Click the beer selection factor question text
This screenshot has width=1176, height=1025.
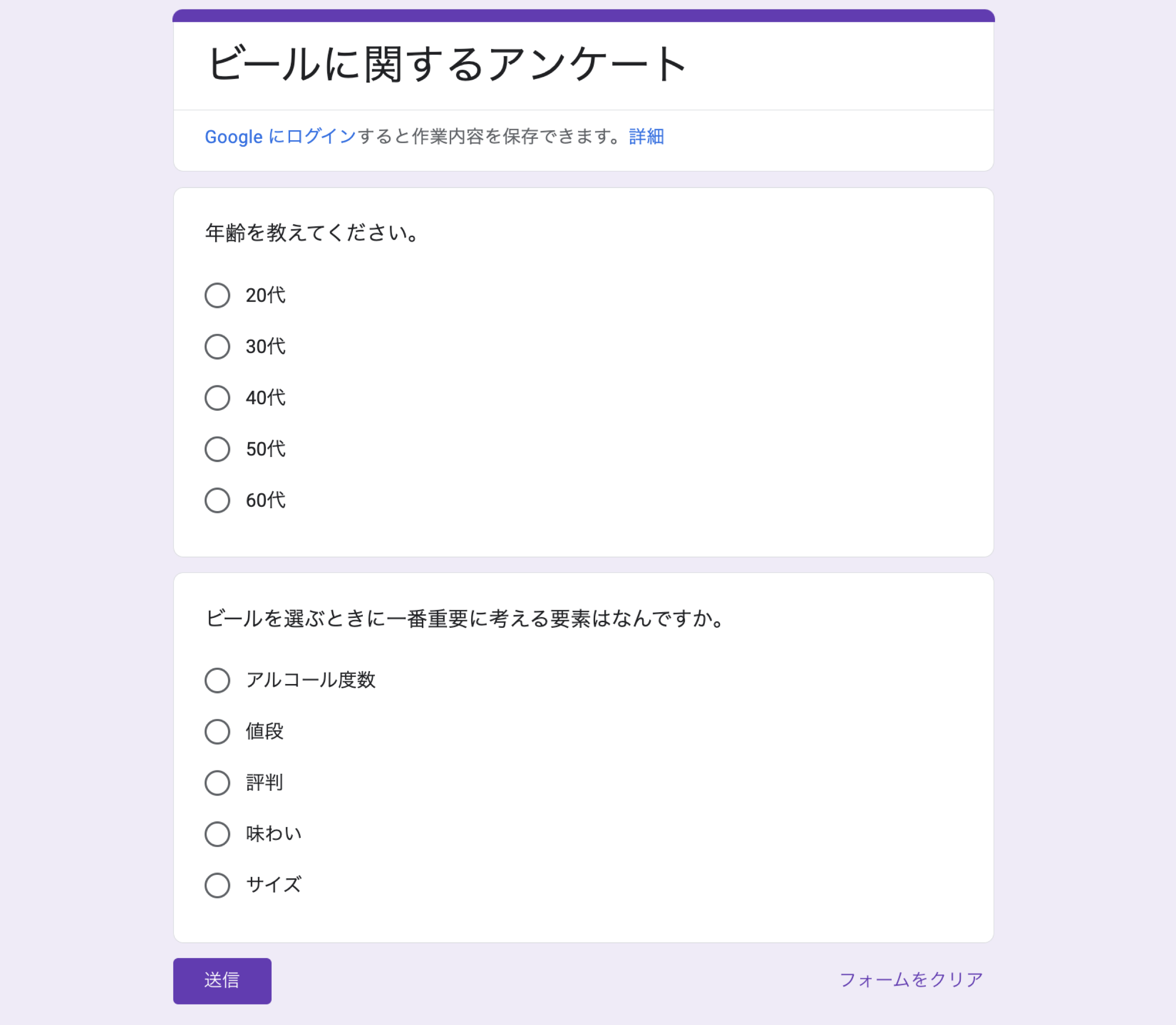click(x=465, y=618)
